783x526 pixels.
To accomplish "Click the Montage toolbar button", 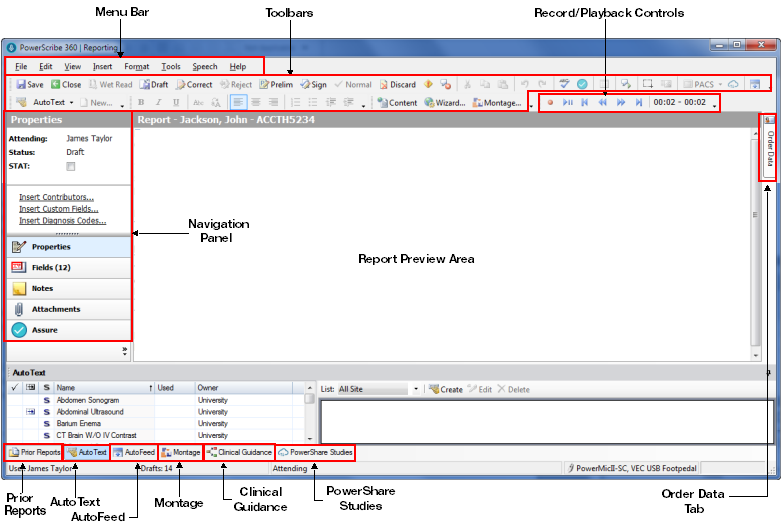I will 497,102.
